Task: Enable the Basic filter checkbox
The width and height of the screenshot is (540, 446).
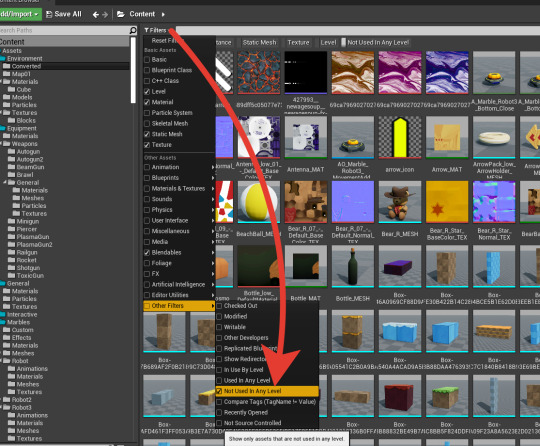Action: coord(147,60)
